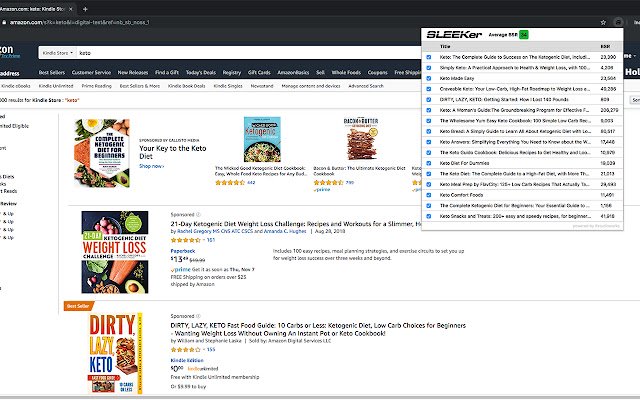Open Find a Gift nav link

point(167,73)
